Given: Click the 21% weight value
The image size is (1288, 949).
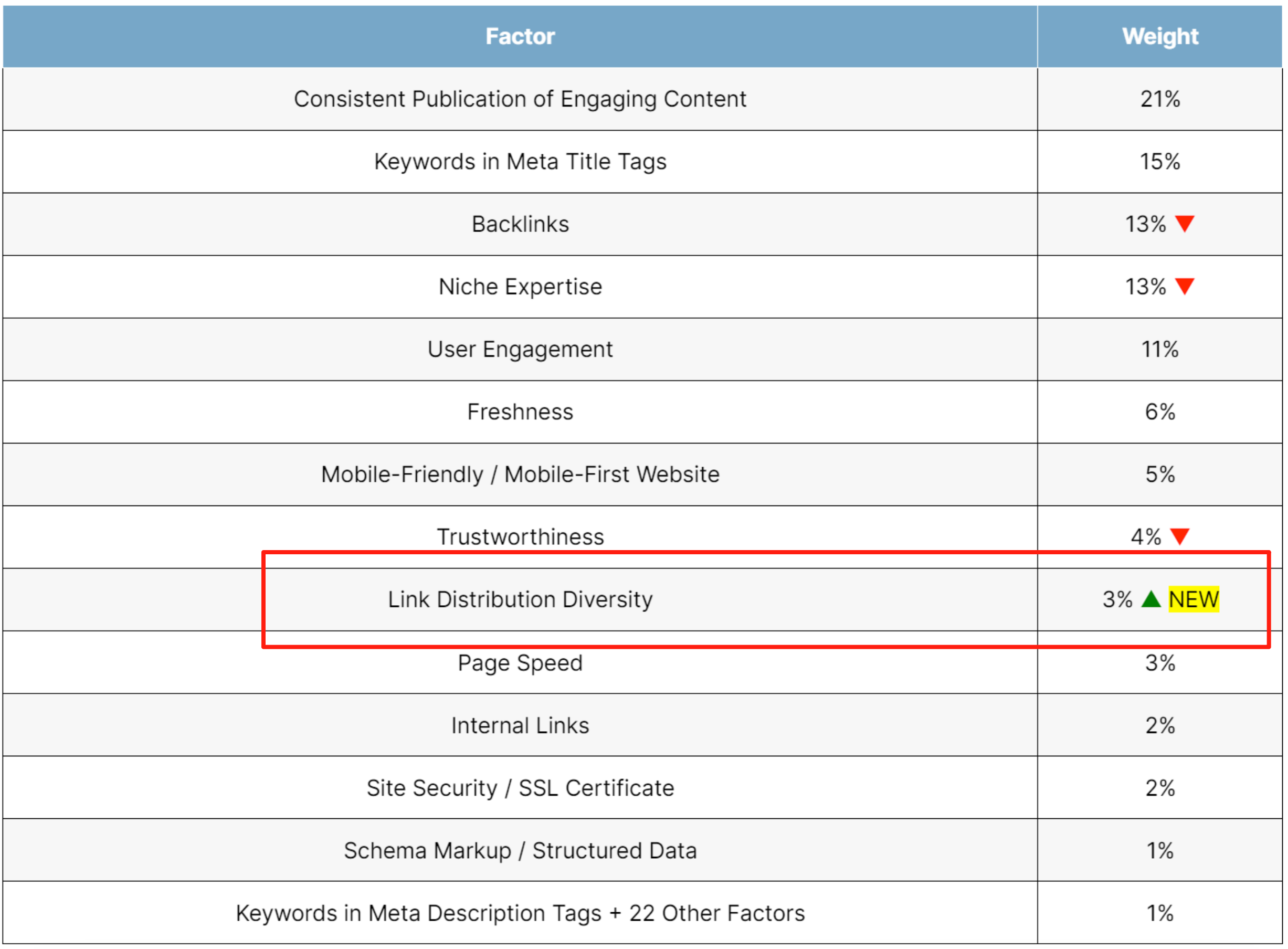Looking at the screenshot, I should [x=1159, y=99].
